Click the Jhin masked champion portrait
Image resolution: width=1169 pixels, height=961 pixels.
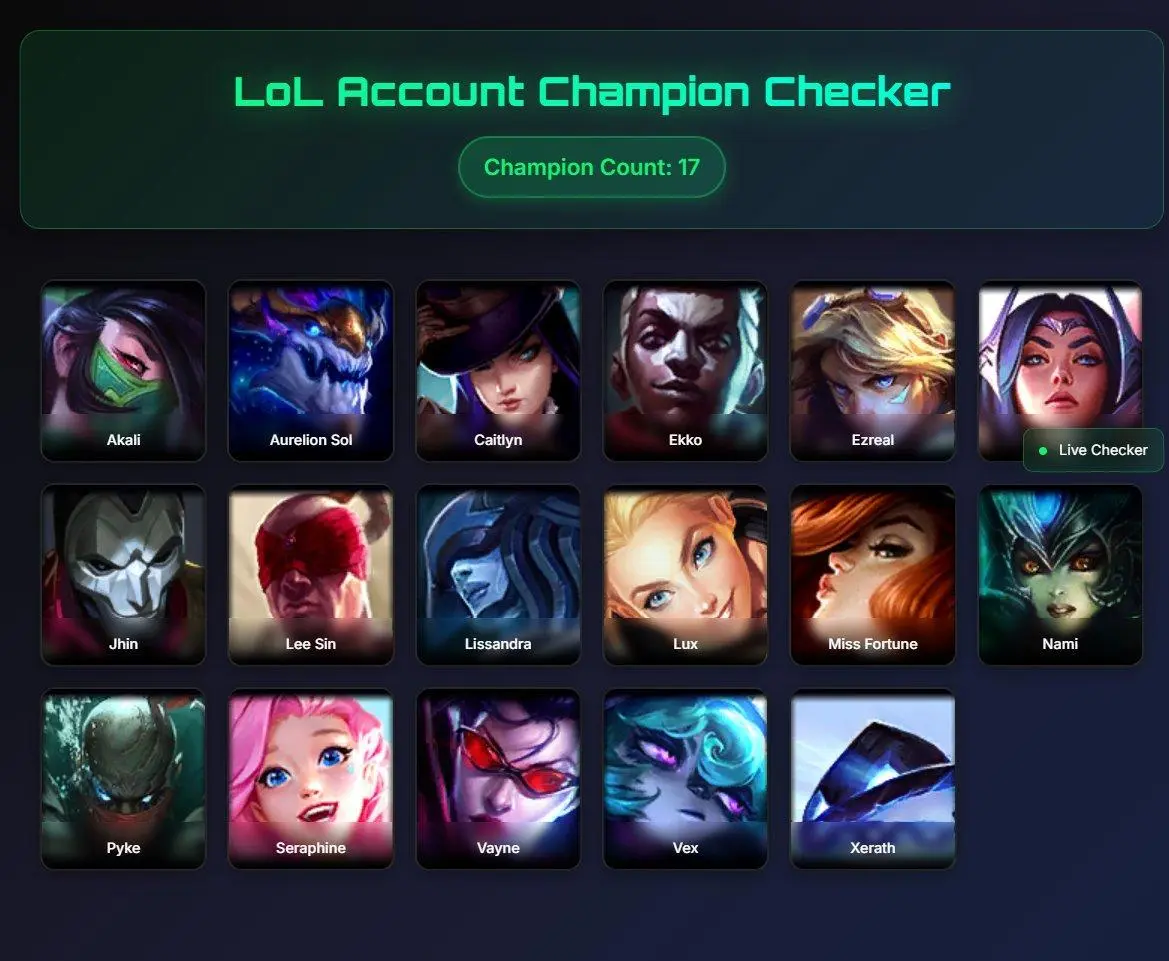[x=123, y=575]
